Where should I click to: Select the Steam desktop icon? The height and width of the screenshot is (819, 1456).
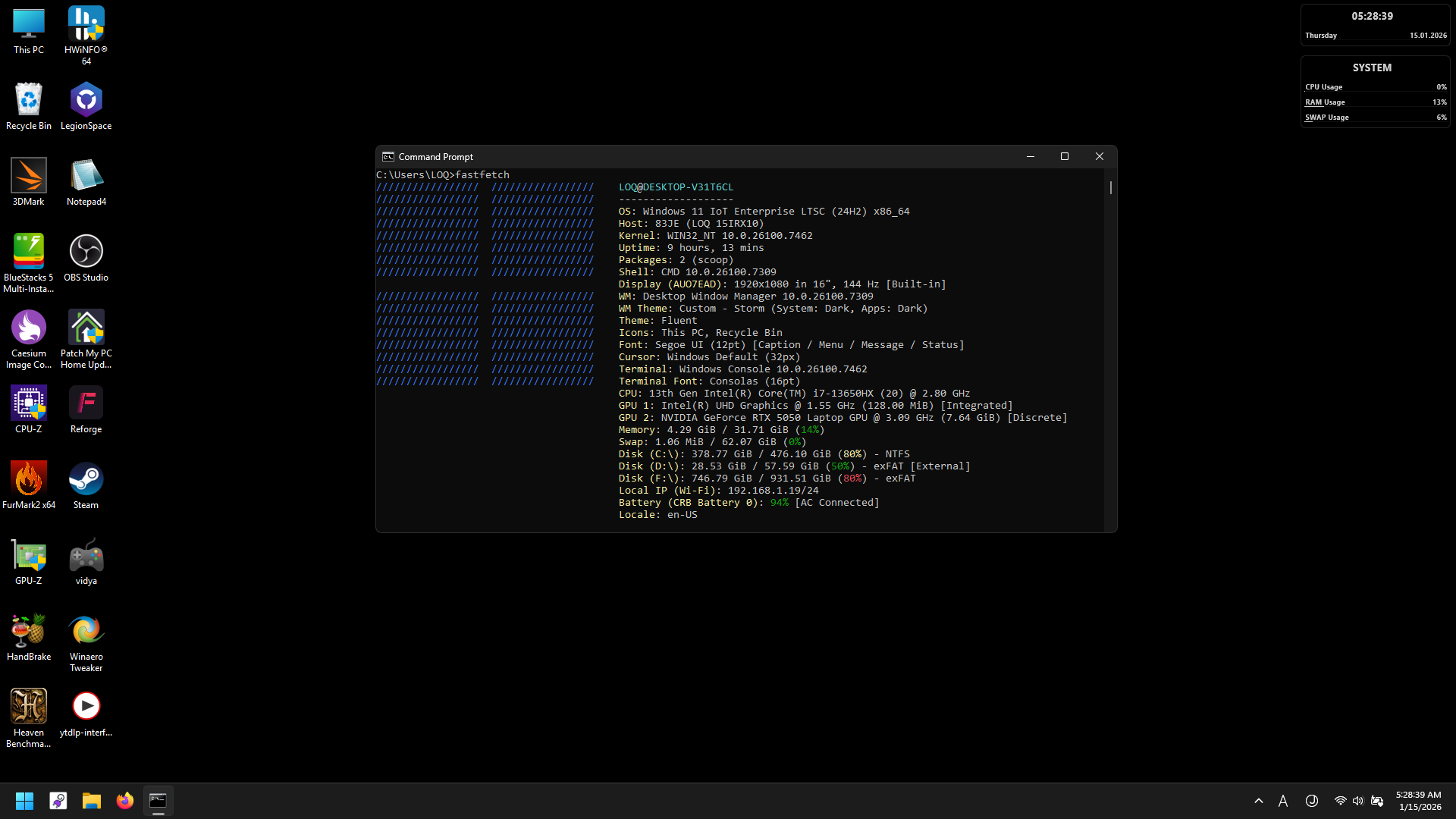pyautogui.click(x=86, y=480)
